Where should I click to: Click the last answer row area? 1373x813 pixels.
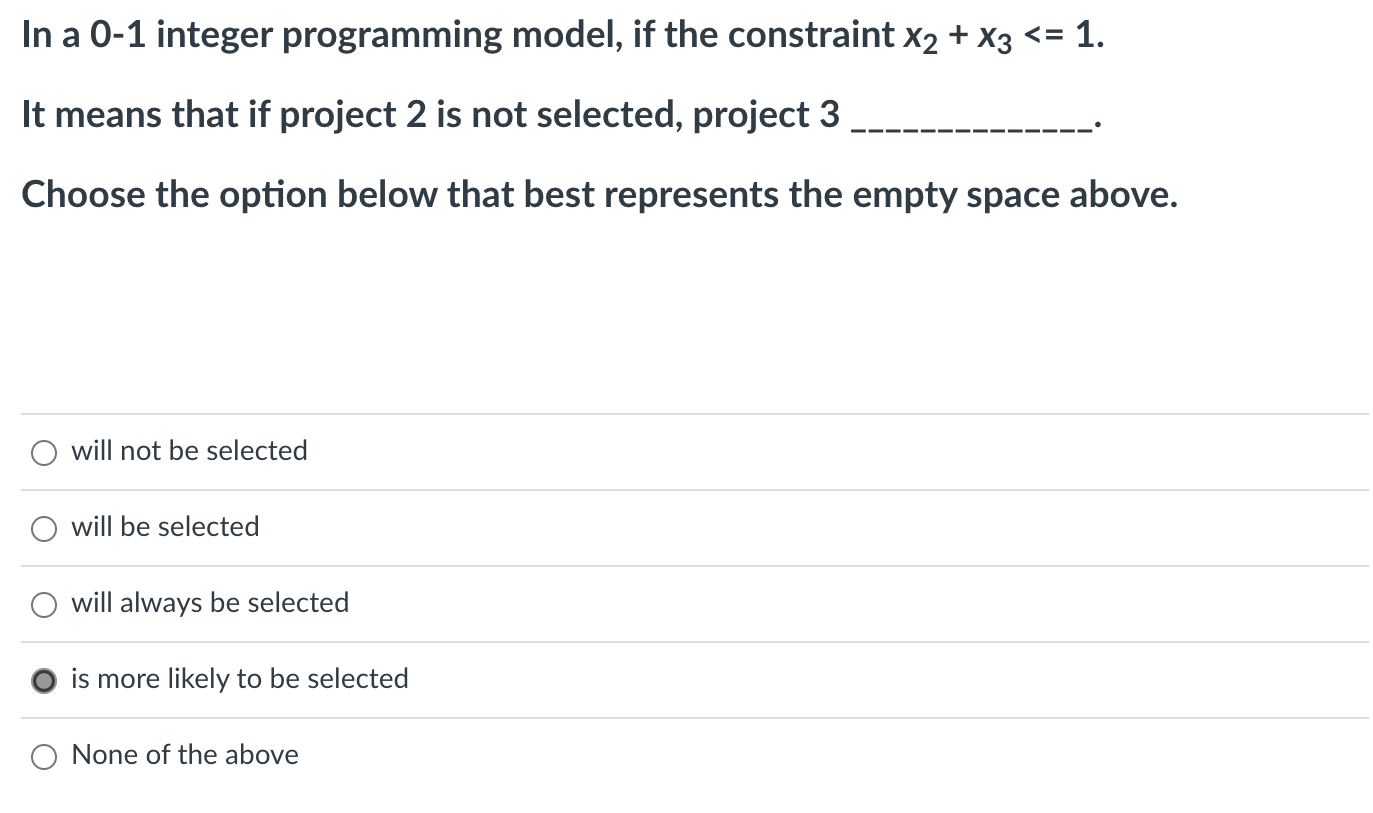[x=600, y=756]
